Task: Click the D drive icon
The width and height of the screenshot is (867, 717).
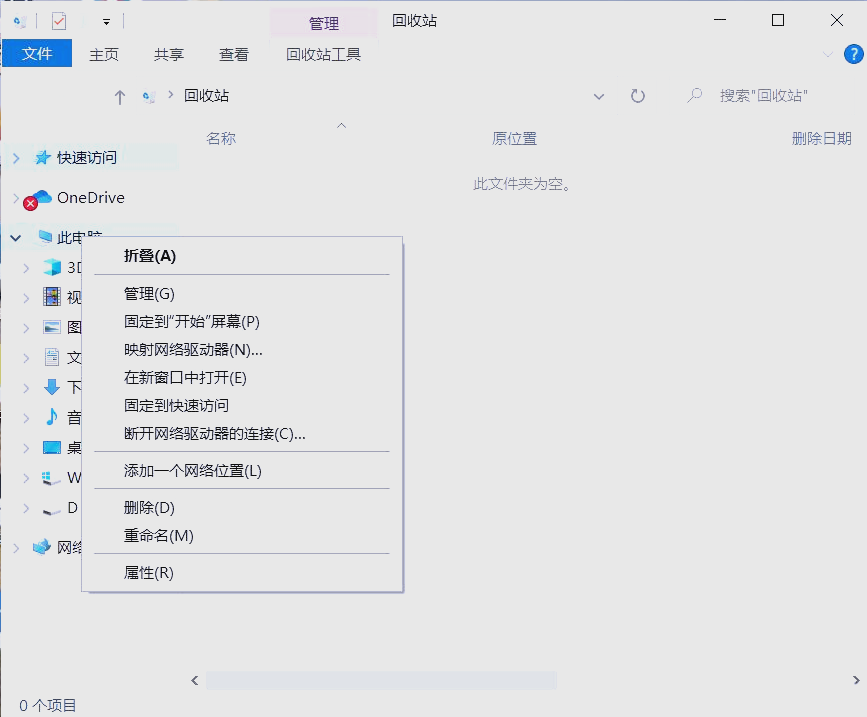Action: click(x=51, y=512)
